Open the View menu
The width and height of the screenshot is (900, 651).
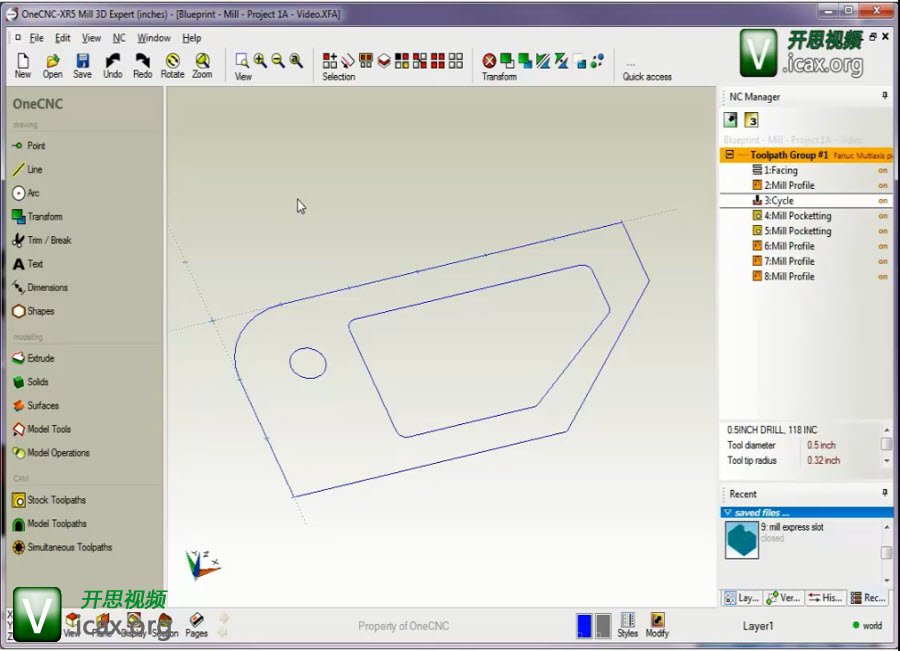91,38
